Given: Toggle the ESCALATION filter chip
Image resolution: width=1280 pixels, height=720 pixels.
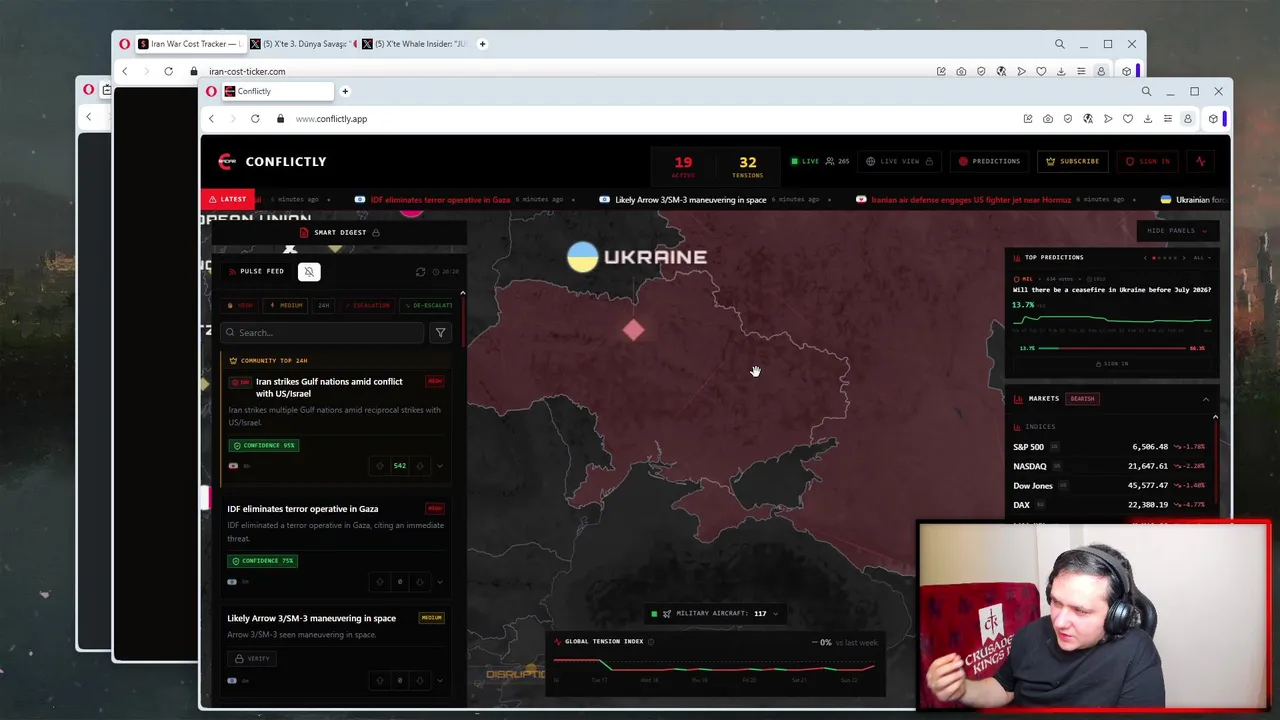Looking at the screenshot, I should [367, 305].
